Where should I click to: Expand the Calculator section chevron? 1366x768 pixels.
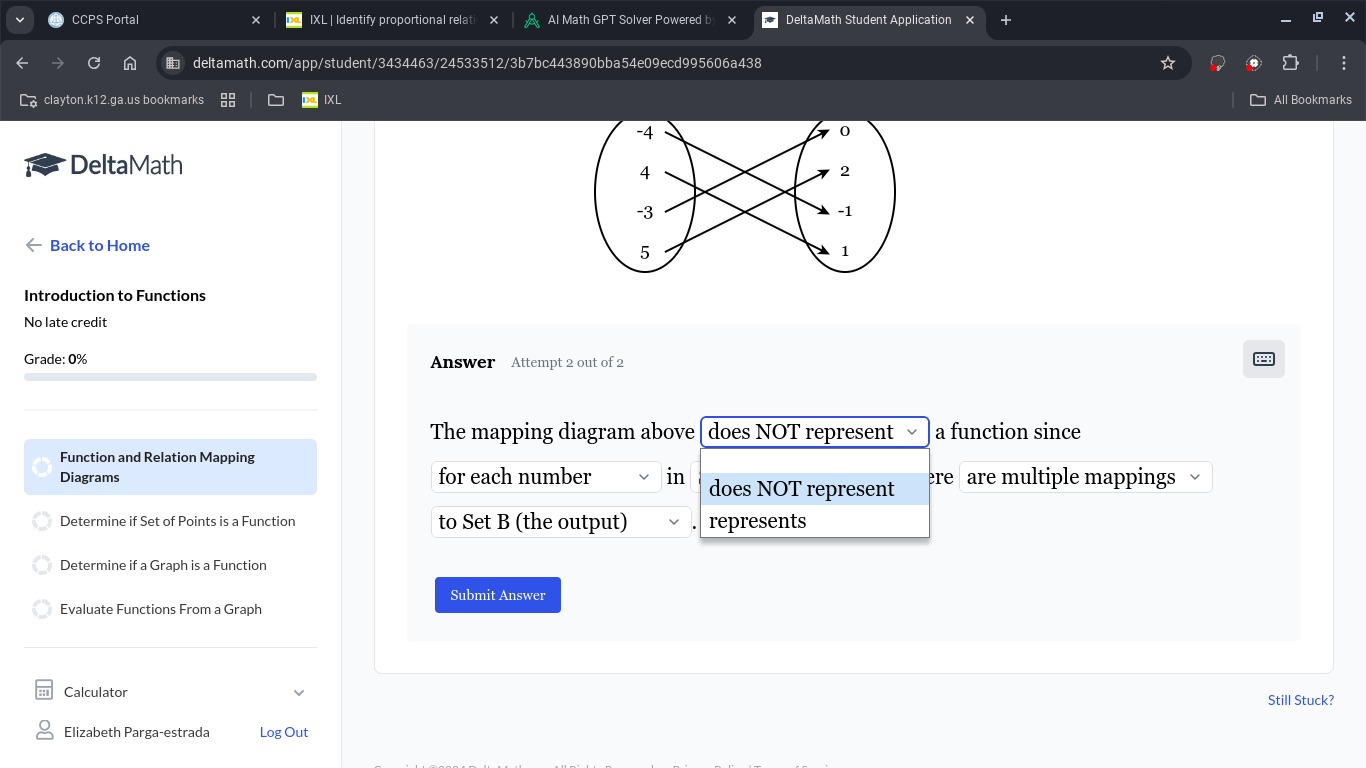pyautogui.click(x=299, y=692)
